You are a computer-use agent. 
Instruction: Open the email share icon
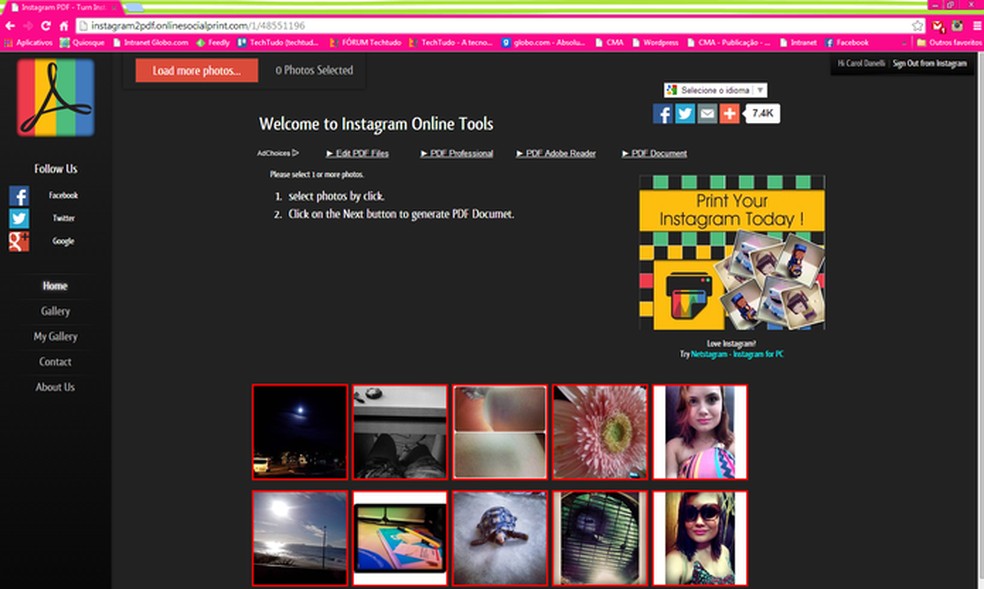706,113
